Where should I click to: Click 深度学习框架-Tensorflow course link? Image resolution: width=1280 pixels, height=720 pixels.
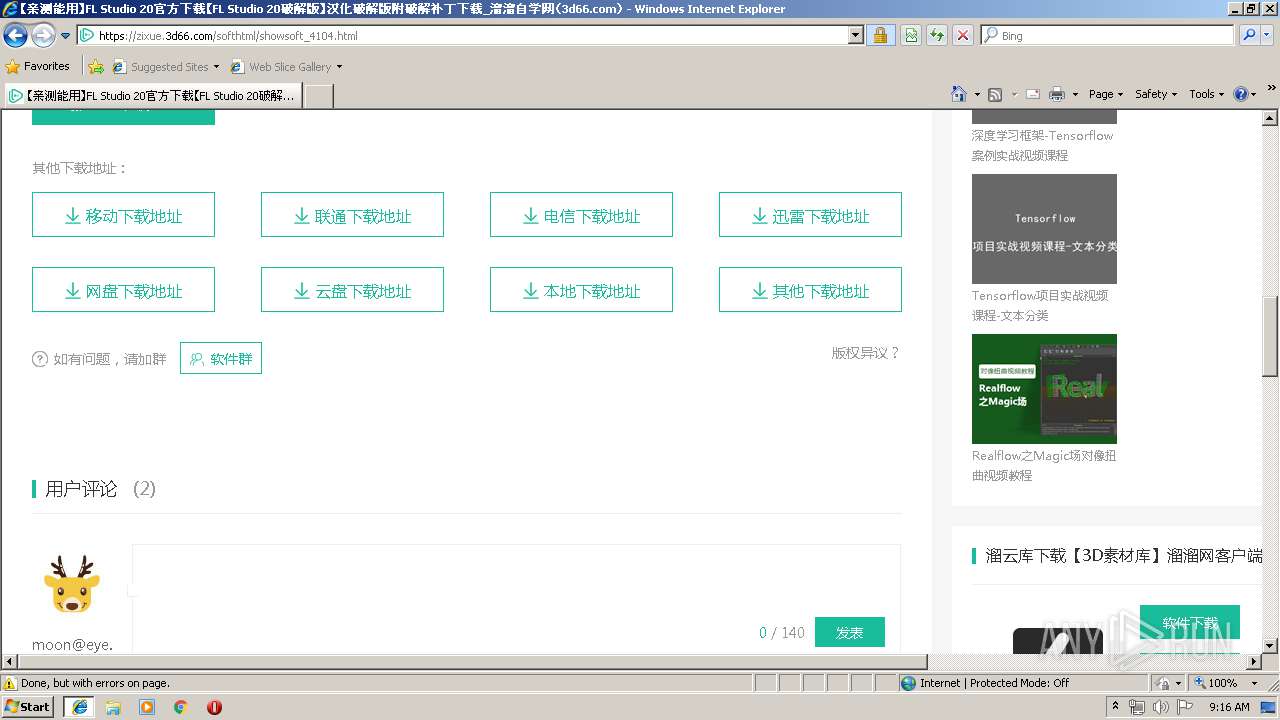point(1042,145)
